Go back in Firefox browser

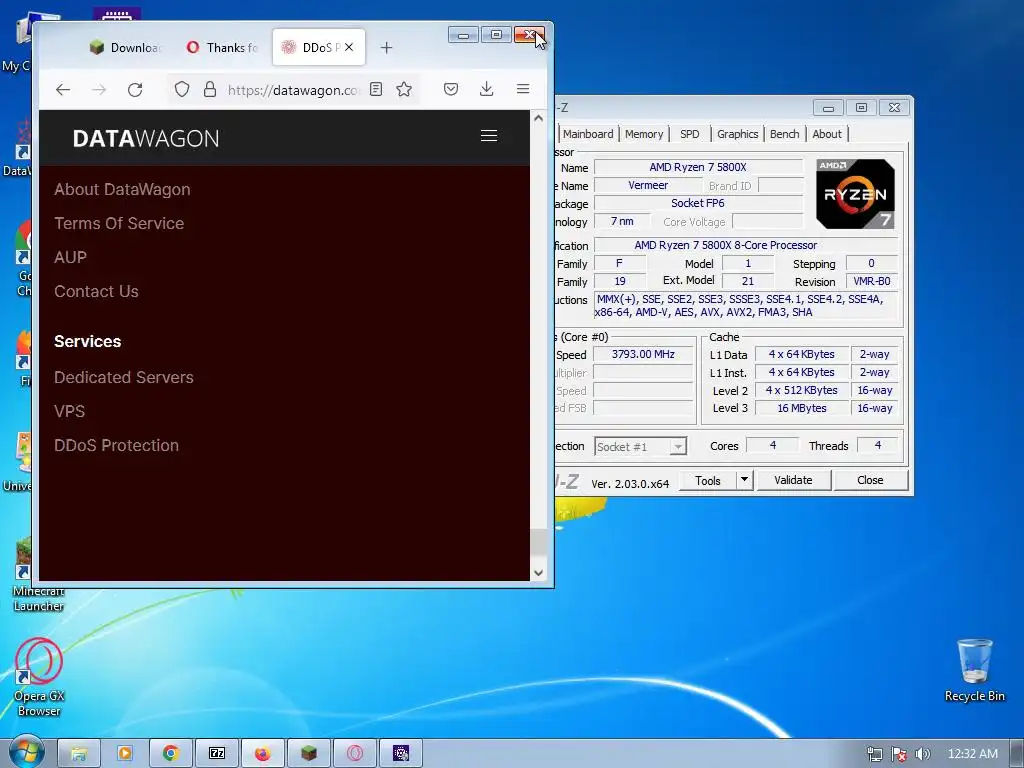pyautogui.click(x=63, y=89)
